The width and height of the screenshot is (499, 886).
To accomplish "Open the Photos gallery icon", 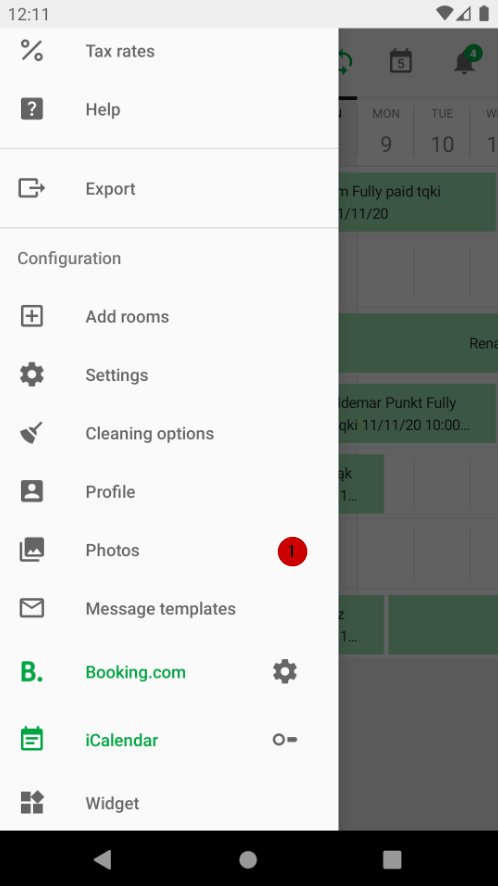I will tap(32, 550).
